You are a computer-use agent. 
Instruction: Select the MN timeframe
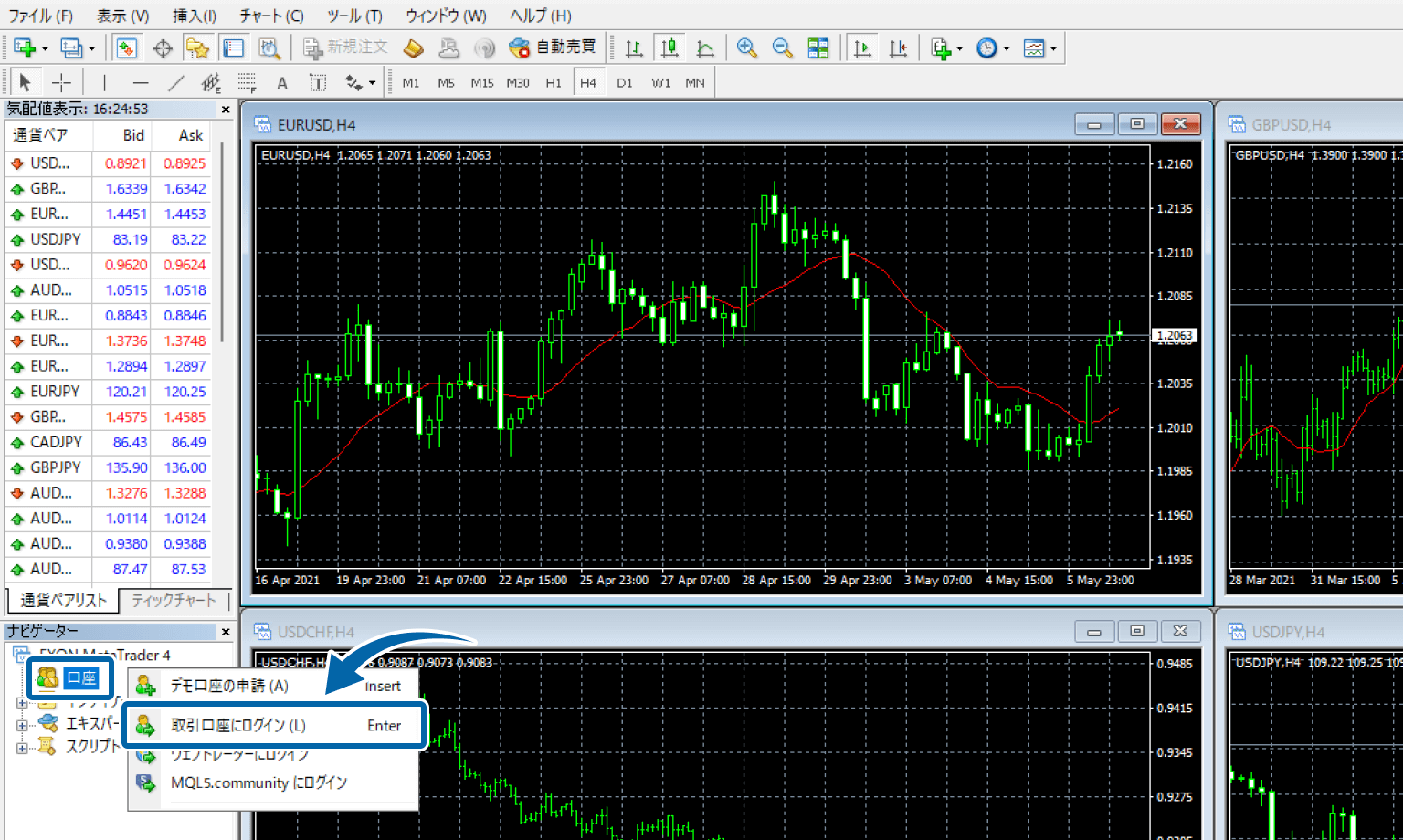point(695,82)
